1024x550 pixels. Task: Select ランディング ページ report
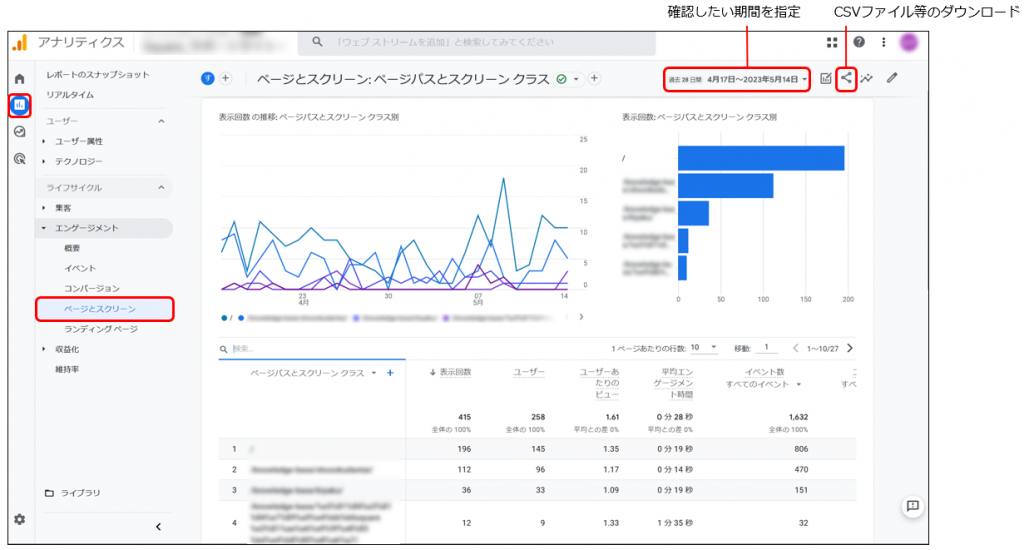click(x=101, y=329)
